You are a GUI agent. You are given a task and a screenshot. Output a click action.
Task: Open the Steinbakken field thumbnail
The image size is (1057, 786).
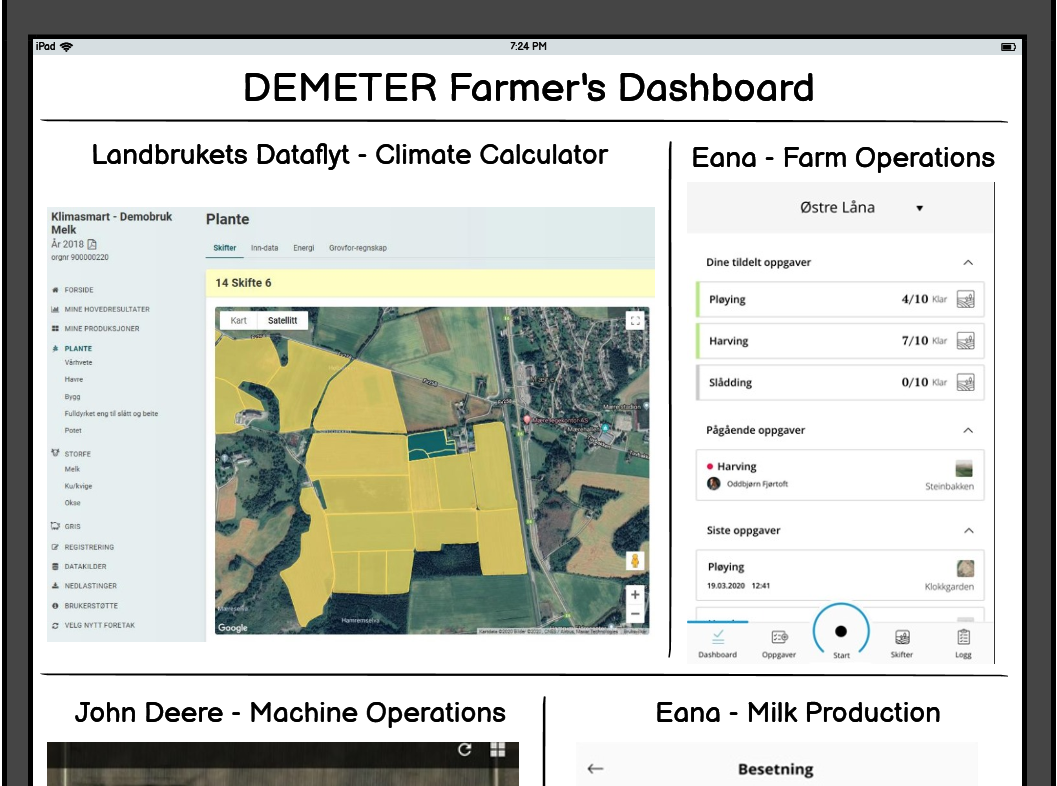965,468
